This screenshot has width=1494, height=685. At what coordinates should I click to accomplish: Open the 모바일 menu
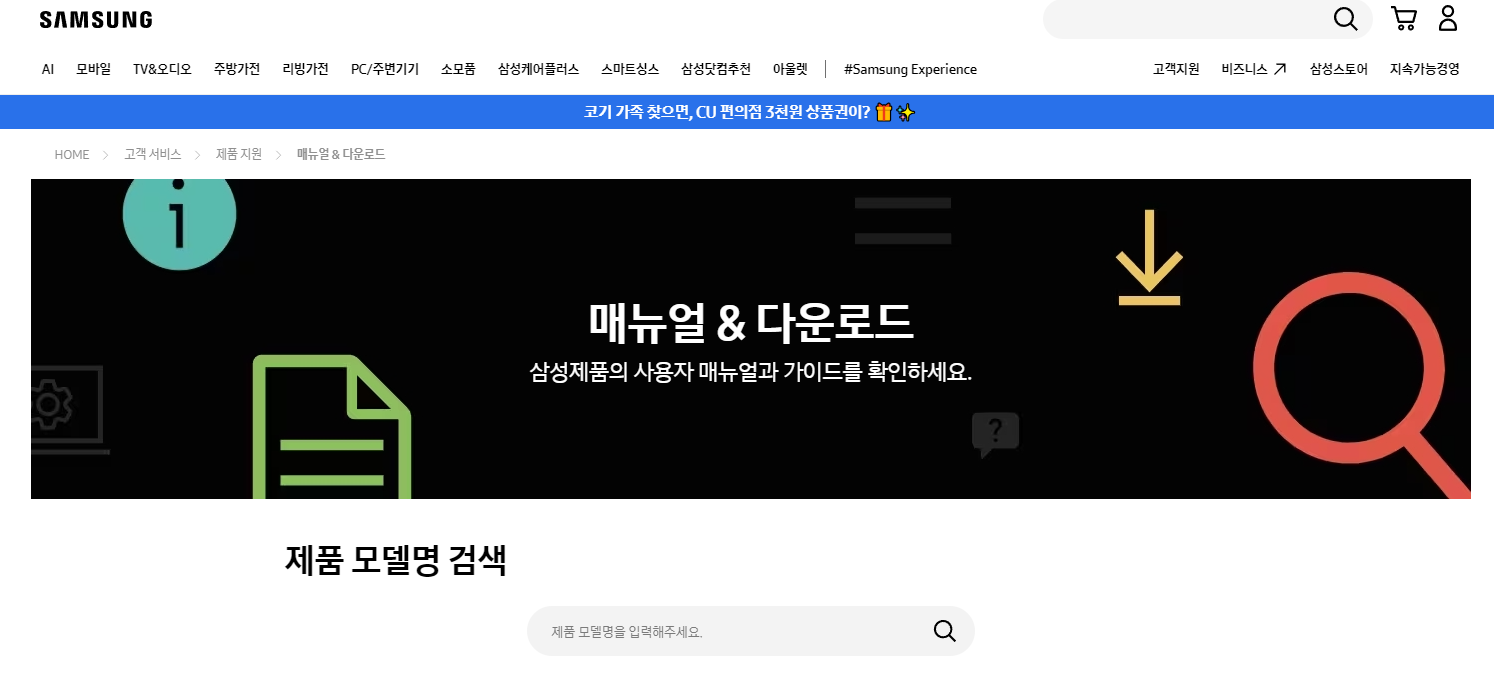[93, 69]
